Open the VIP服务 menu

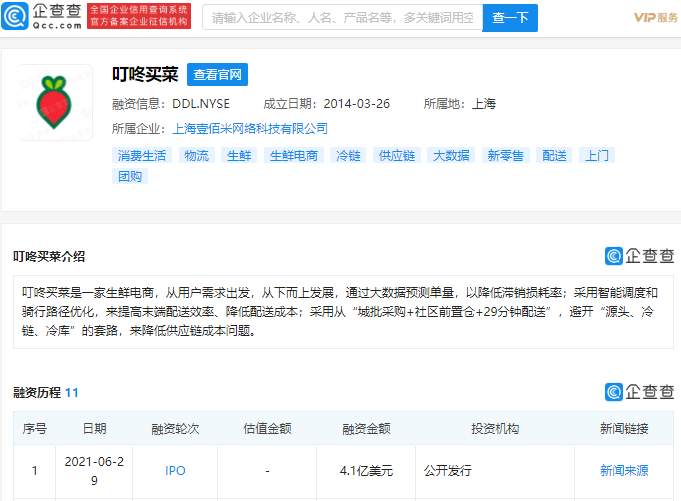click(x=655, y=18)
